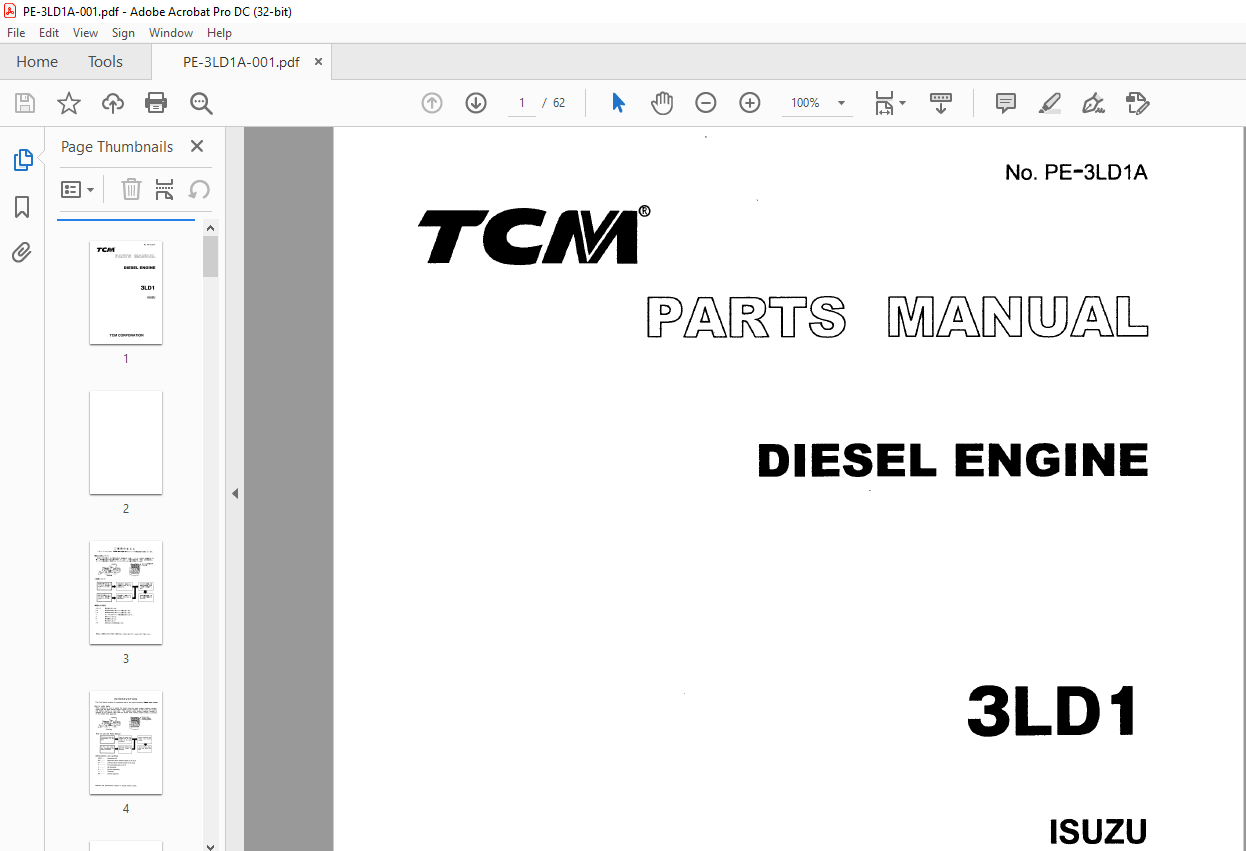The image size is (1246, 851).
Task: Open the Find text magnifier icon
Action: (201, 103)
